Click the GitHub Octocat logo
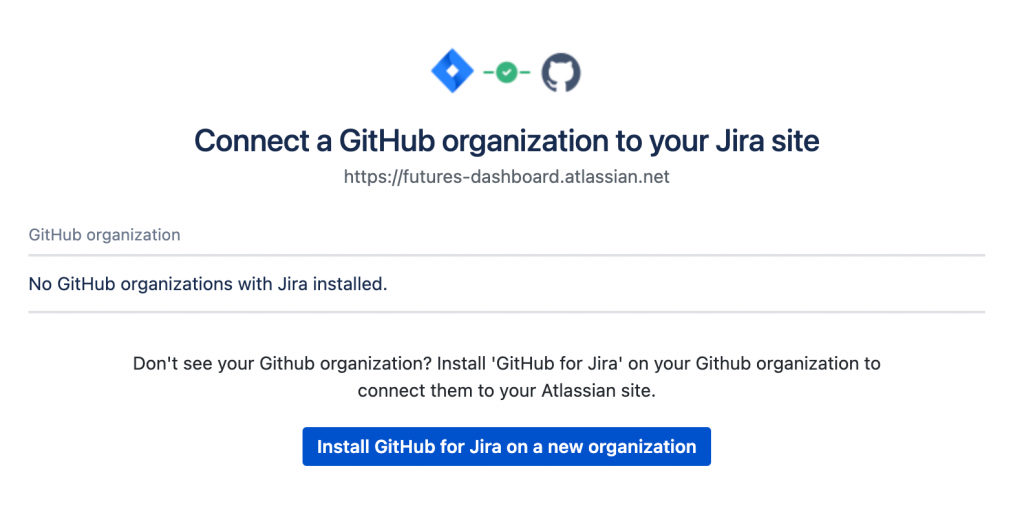 coord(561,73)
